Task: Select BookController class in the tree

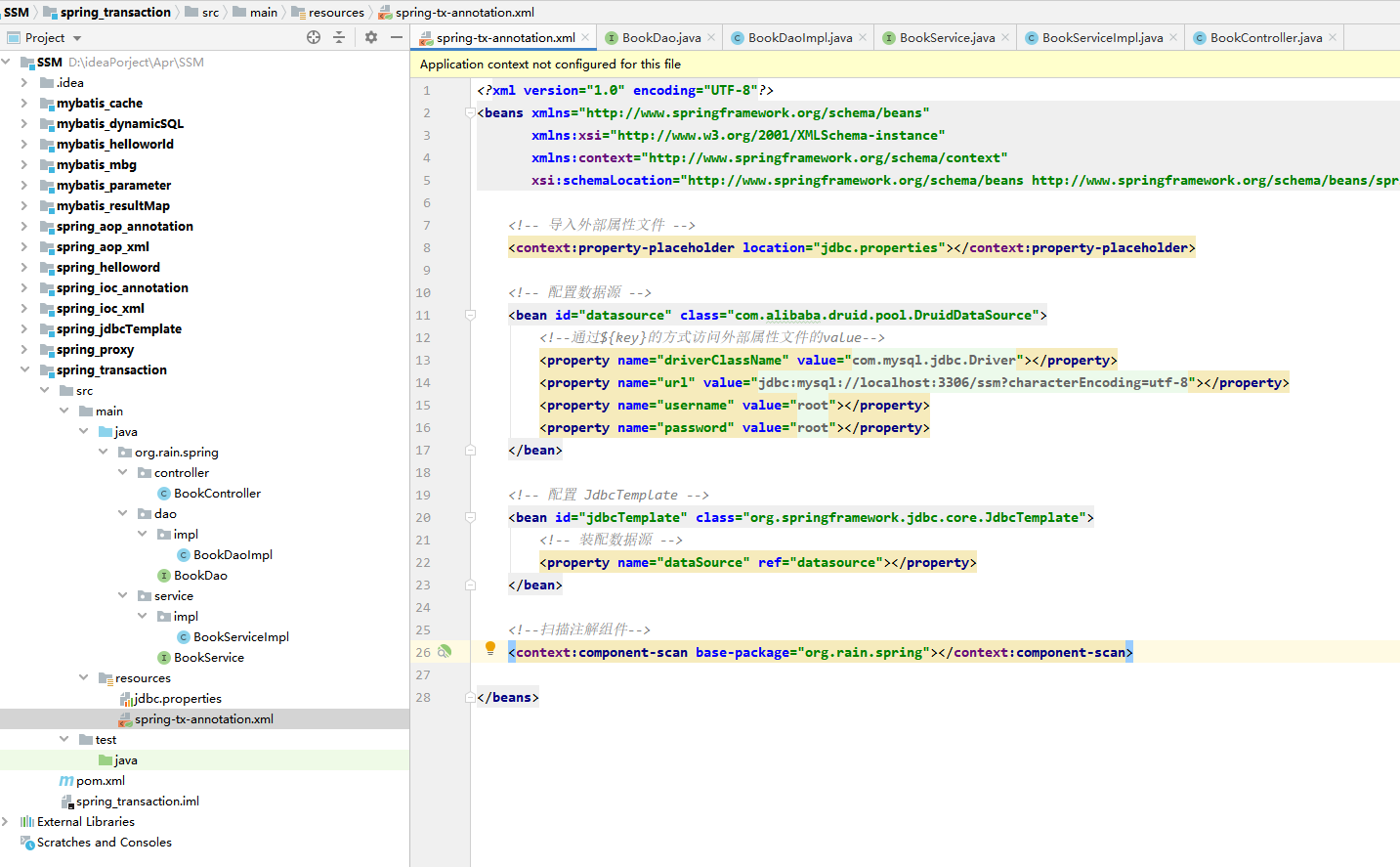Action: (x=217, y=493)
